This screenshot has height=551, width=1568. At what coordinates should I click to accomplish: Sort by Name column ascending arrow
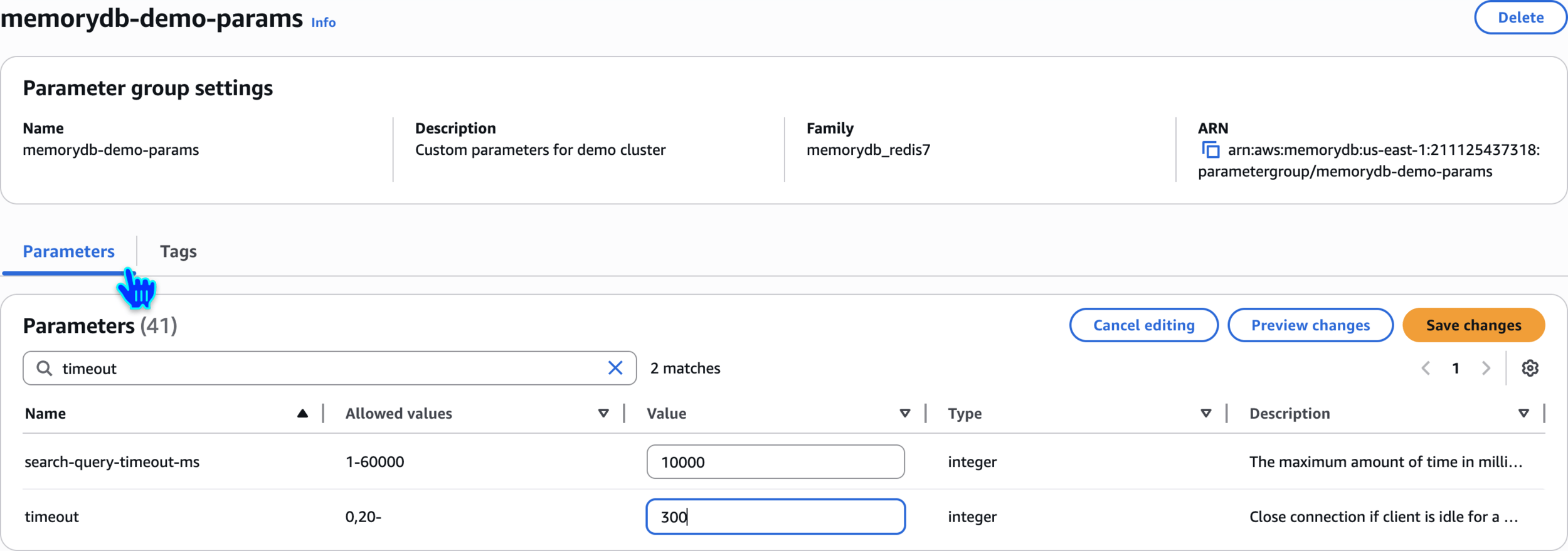tap(302, 413)
